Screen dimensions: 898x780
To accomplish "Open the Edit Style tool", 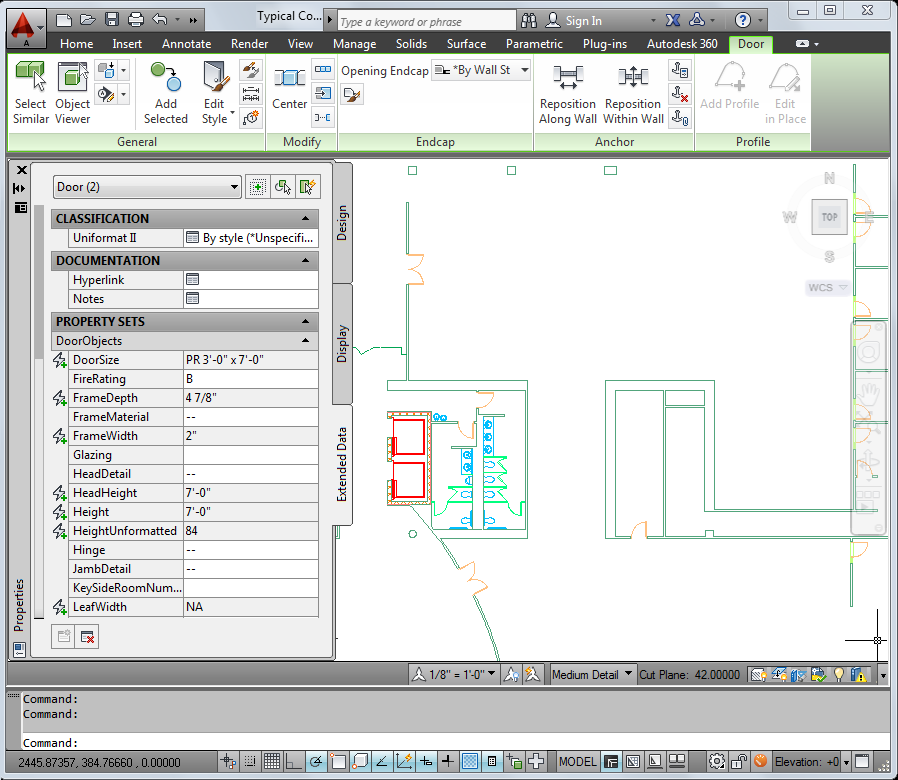I will point(216,93).
